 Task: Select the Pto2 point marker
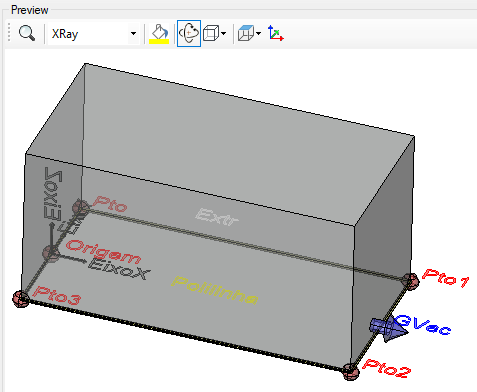tap(350, 371)
